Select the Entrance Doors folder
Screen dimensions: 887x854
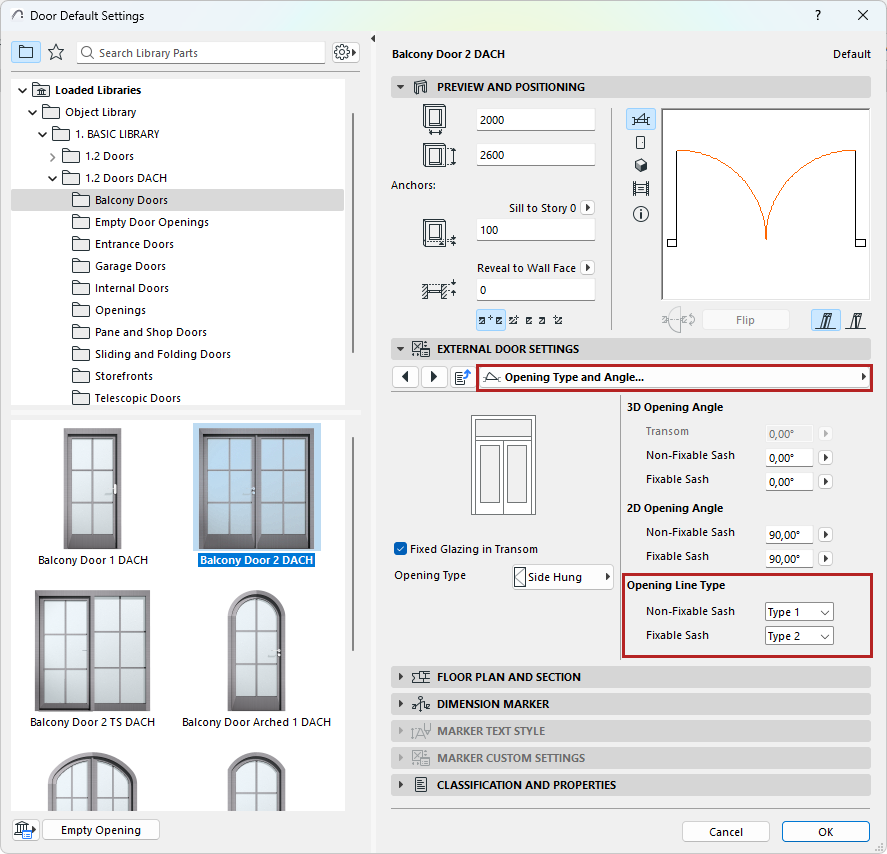(x=134, y=244)
